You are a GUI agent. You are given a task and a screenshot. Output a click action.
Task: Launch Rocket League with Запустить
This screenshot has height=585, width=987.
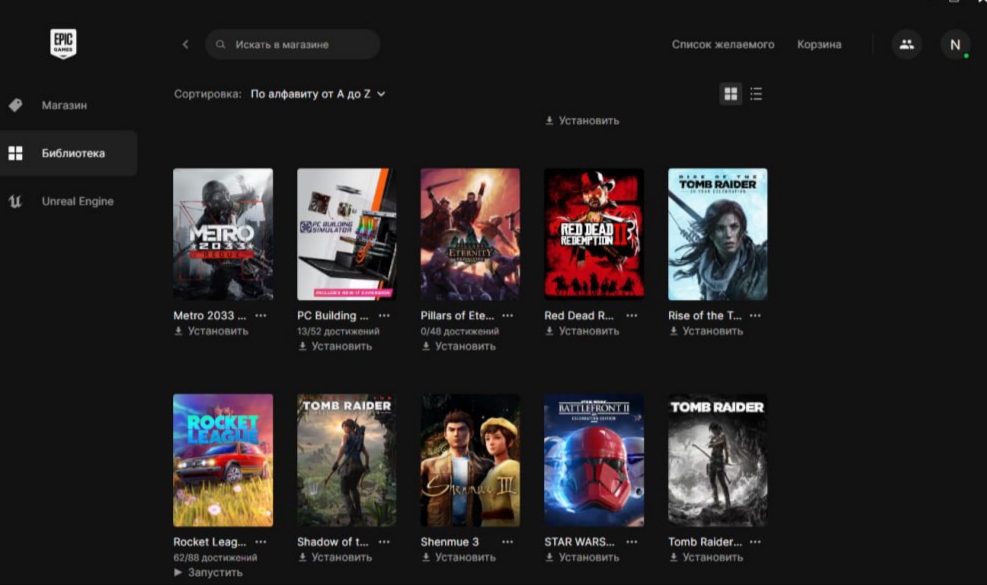(x=208, y=572)
